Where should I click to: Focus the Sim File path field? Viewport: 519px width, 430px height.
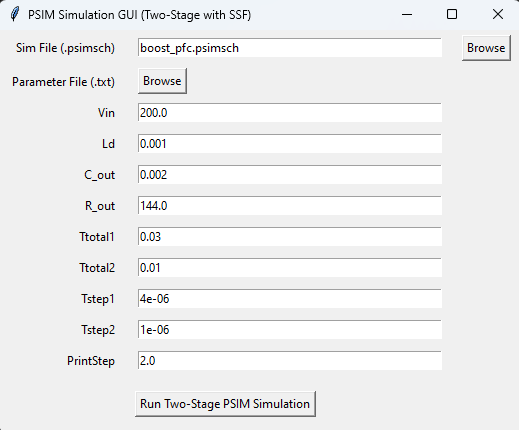click(x=290, y=48)
